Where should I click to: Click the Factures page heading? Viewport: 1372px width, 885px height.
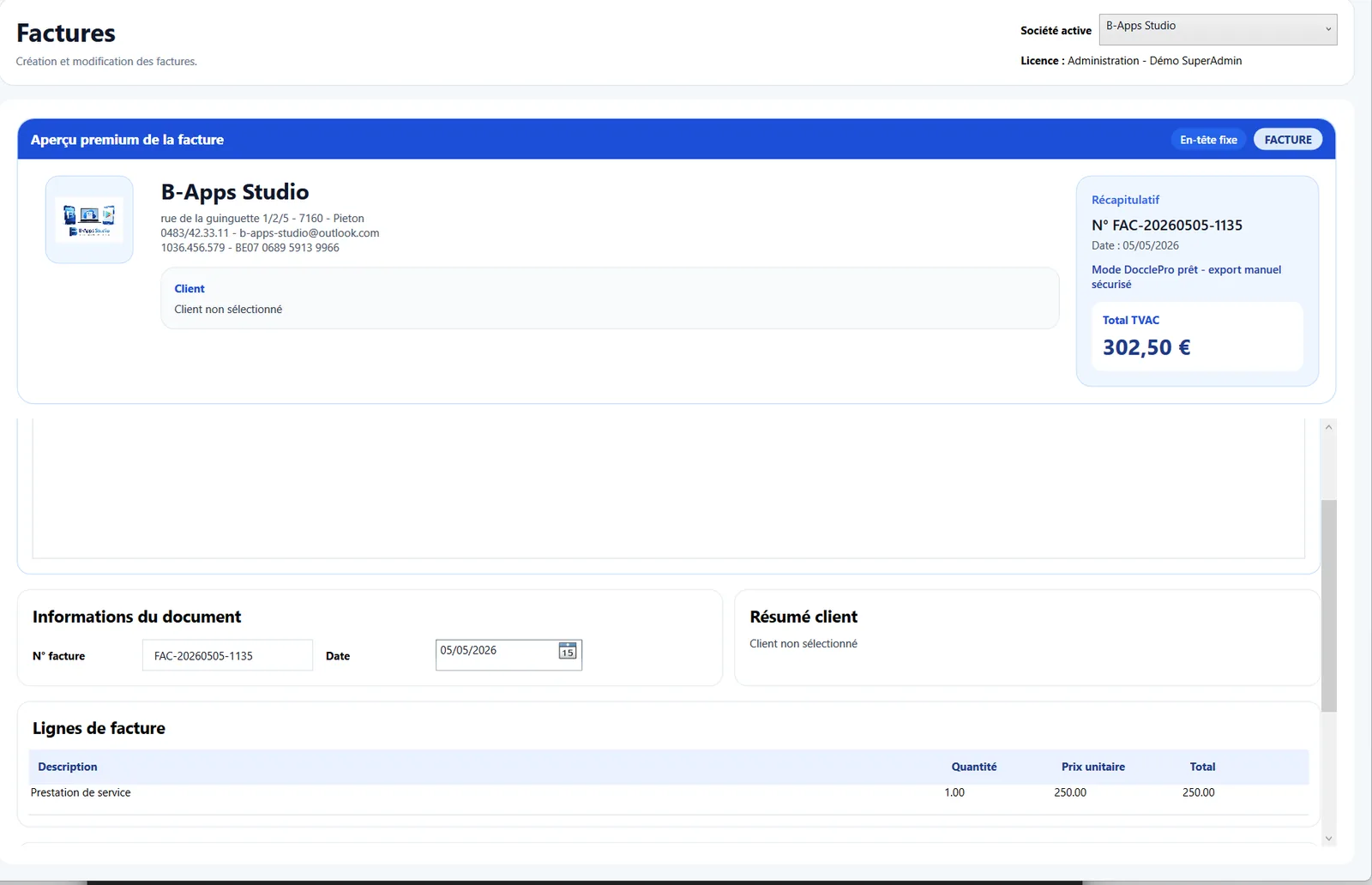click(66, 33)
